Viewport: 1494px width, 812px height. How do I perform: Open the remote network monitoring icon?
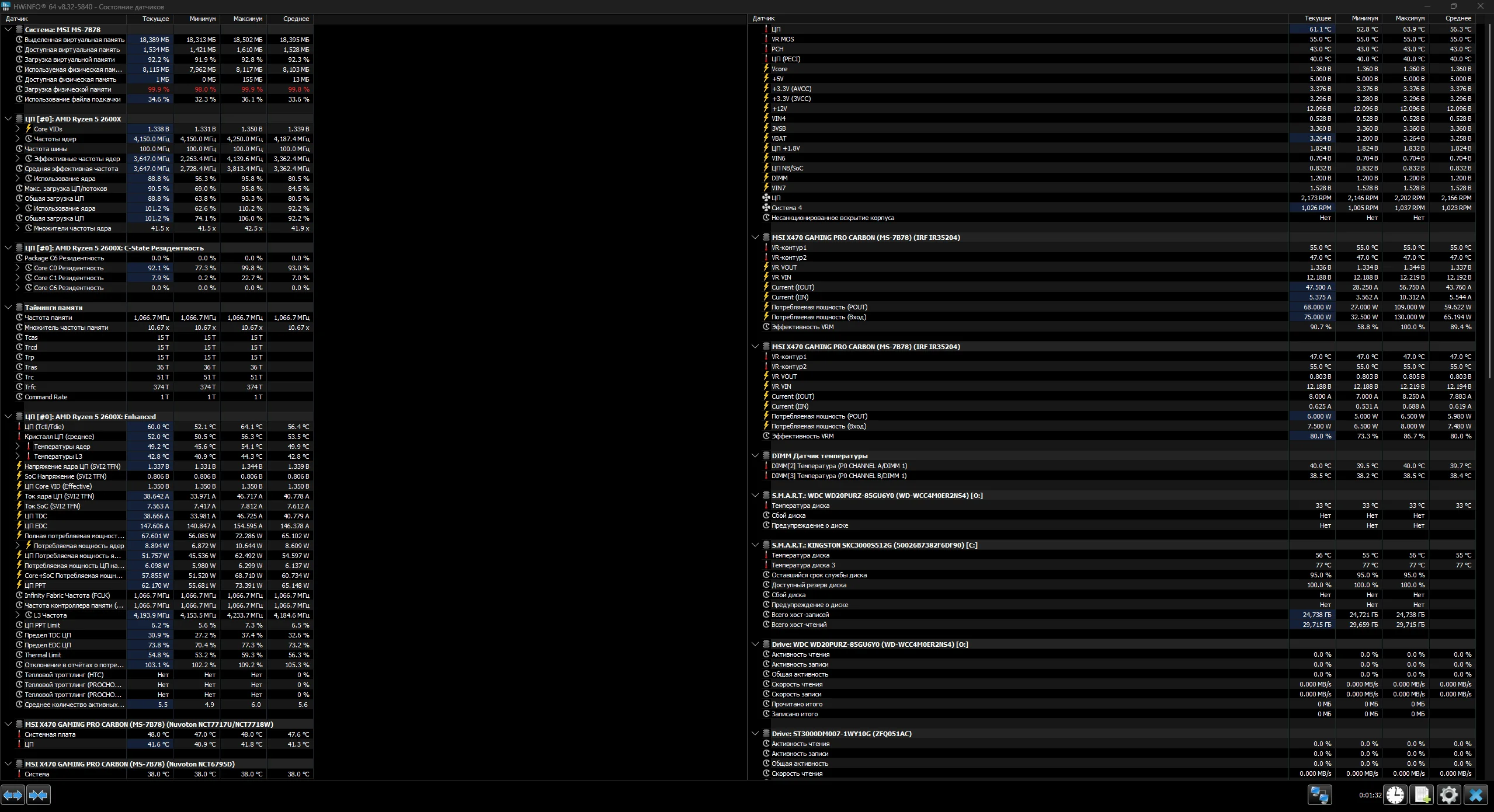(1319, 794)
